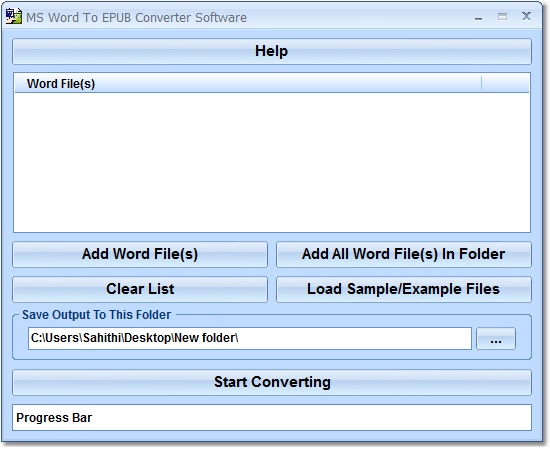Click inside the empty Word files list
550x449 pixels.
tap(272, 162)
